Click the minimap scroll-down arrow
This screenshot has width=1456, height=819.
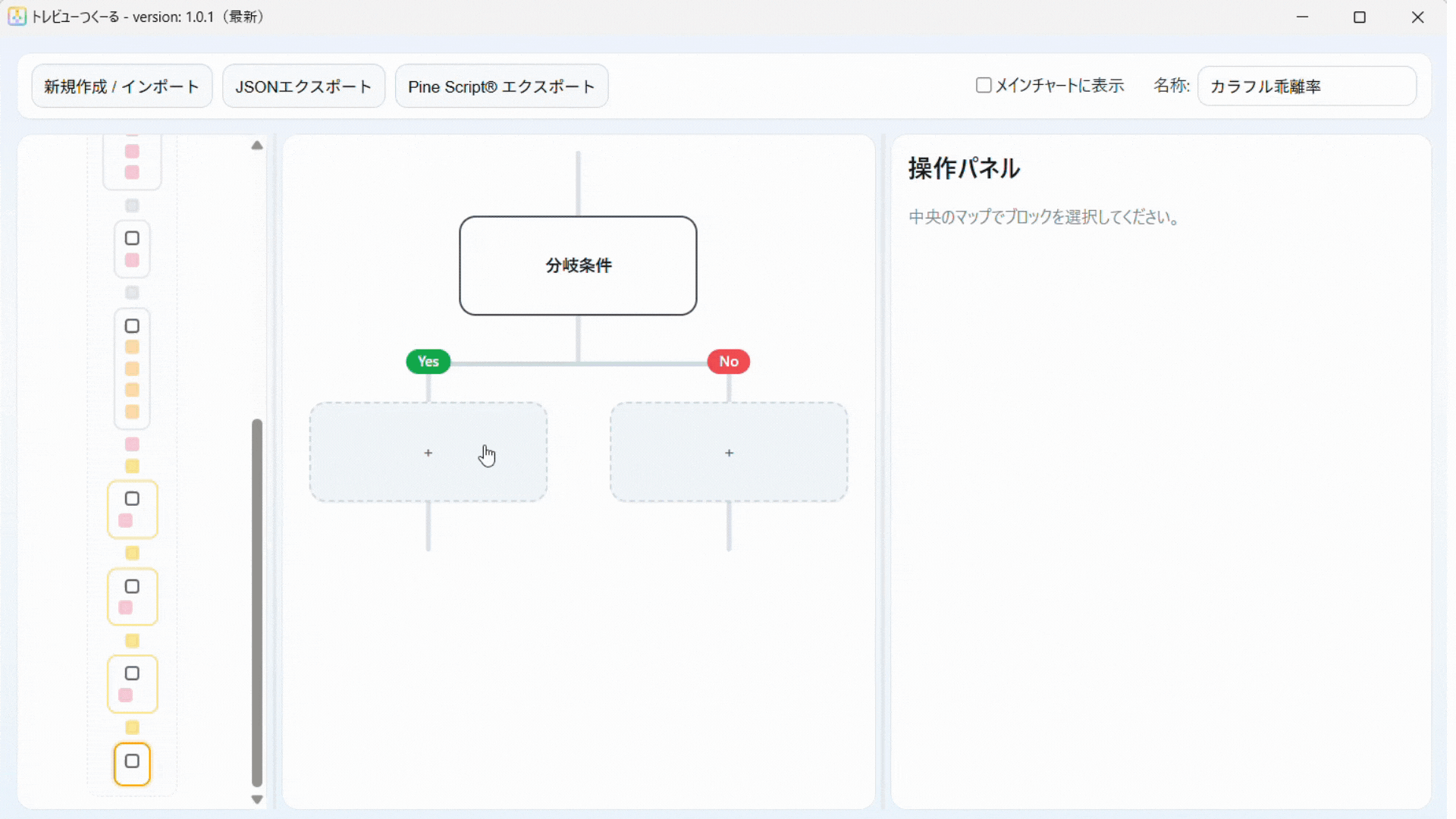click(x=257, y=799)
